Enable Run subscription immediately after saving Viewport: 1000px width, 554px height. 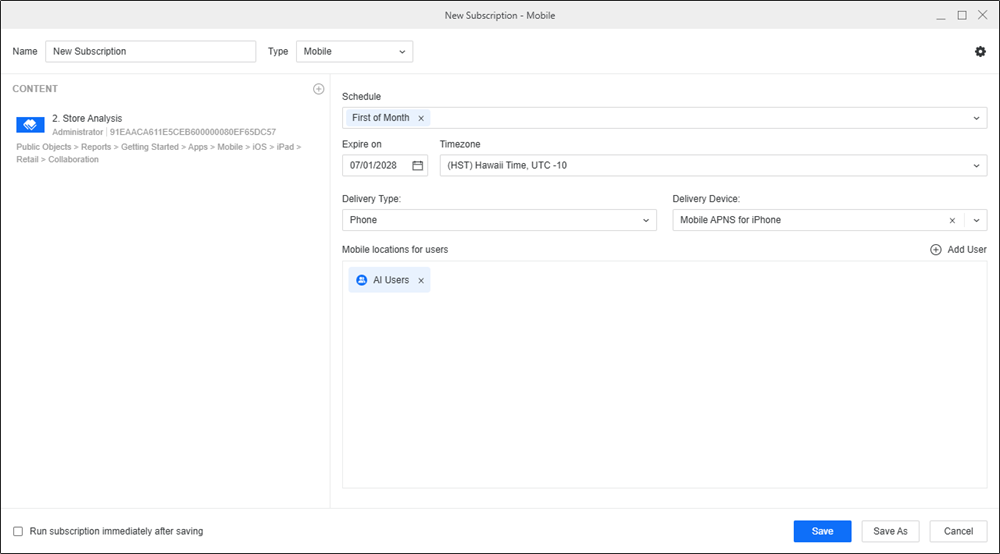(18, 531)
